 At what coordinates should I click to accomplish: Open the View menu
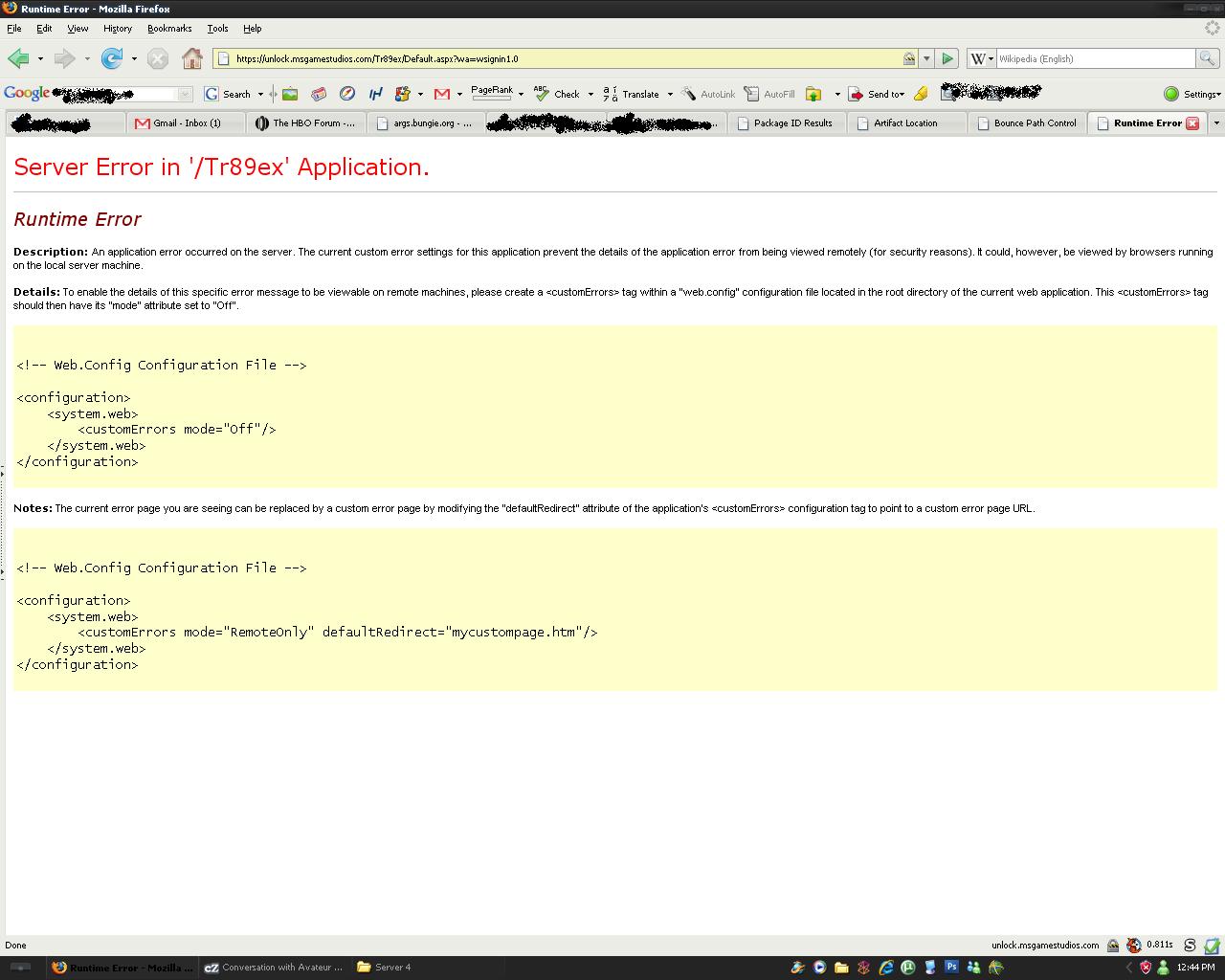point(78,29)
